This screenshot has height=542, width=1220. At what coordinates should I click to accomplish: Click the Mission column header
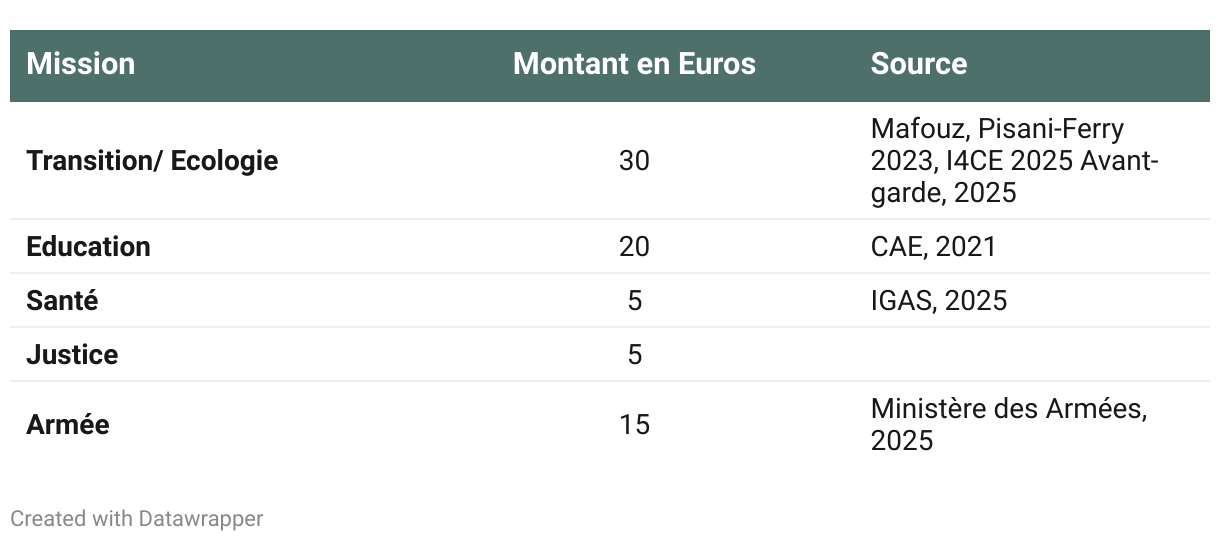tap(80, 64)
